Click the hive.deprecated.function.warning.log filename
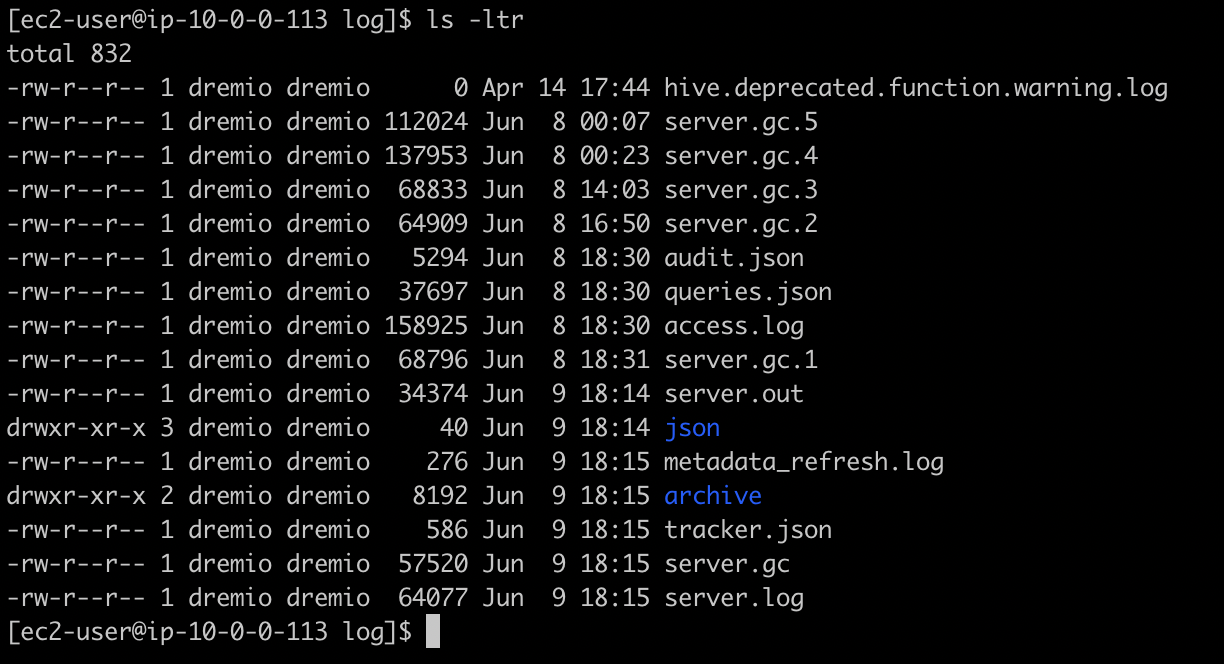This screenshot has height=664, width=1224. [x=915, y=88]
